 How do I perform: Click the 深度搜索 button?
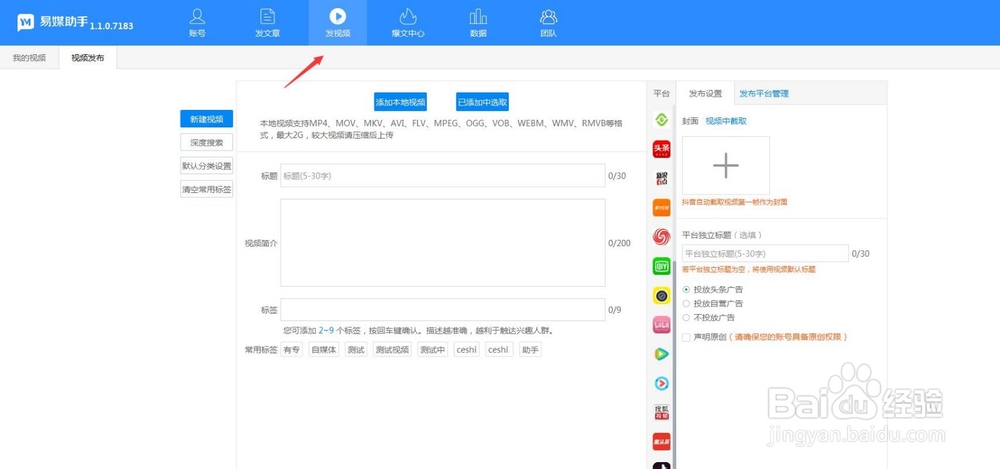[207, 142]
